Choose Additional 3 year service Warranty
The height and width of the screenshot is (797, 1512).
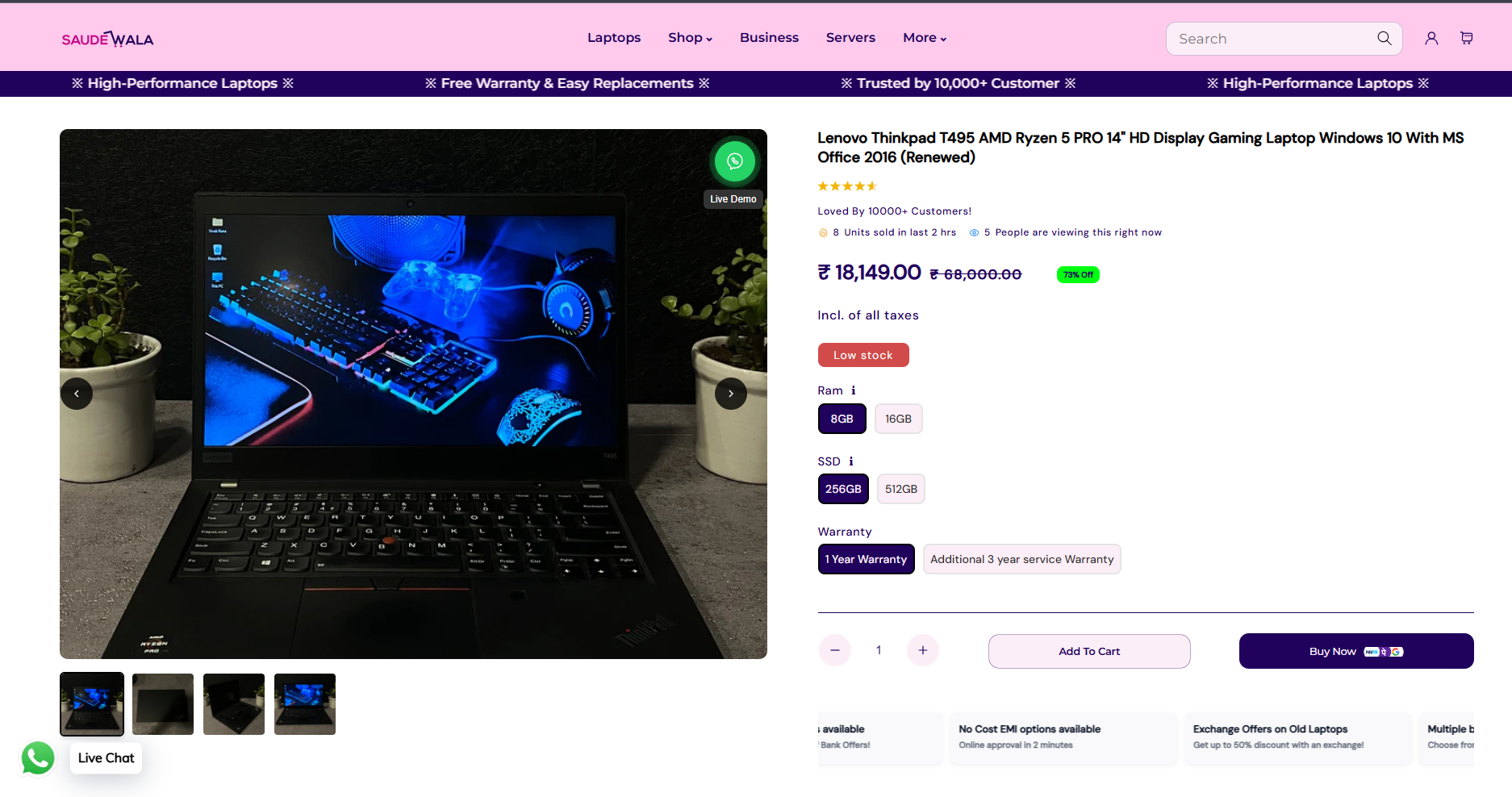1021,559
